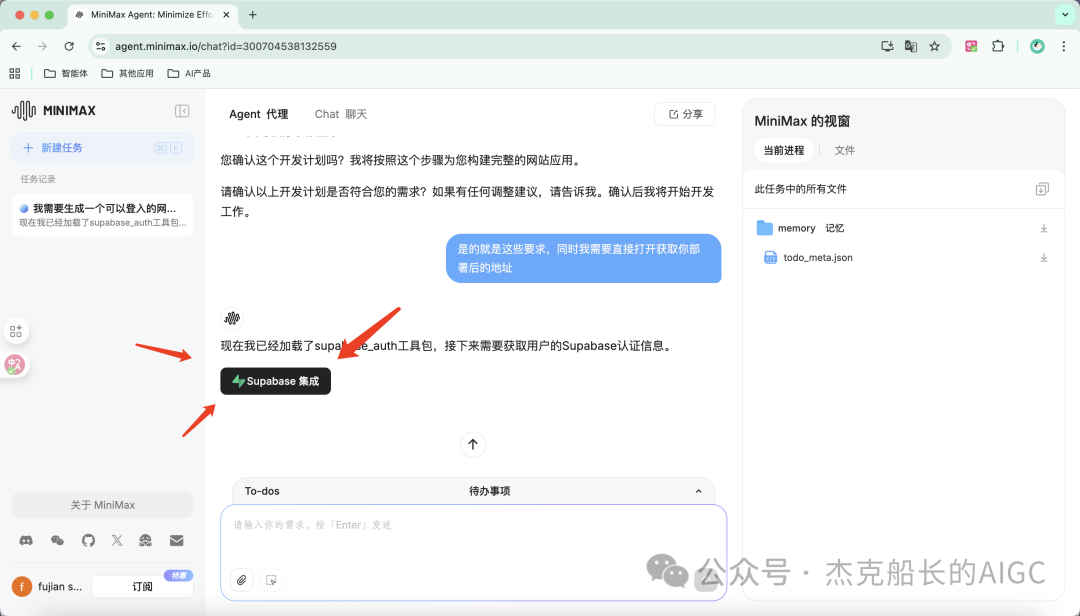Open the WeChat link icon
The image size is (1080, 616).
click(57, 541)
